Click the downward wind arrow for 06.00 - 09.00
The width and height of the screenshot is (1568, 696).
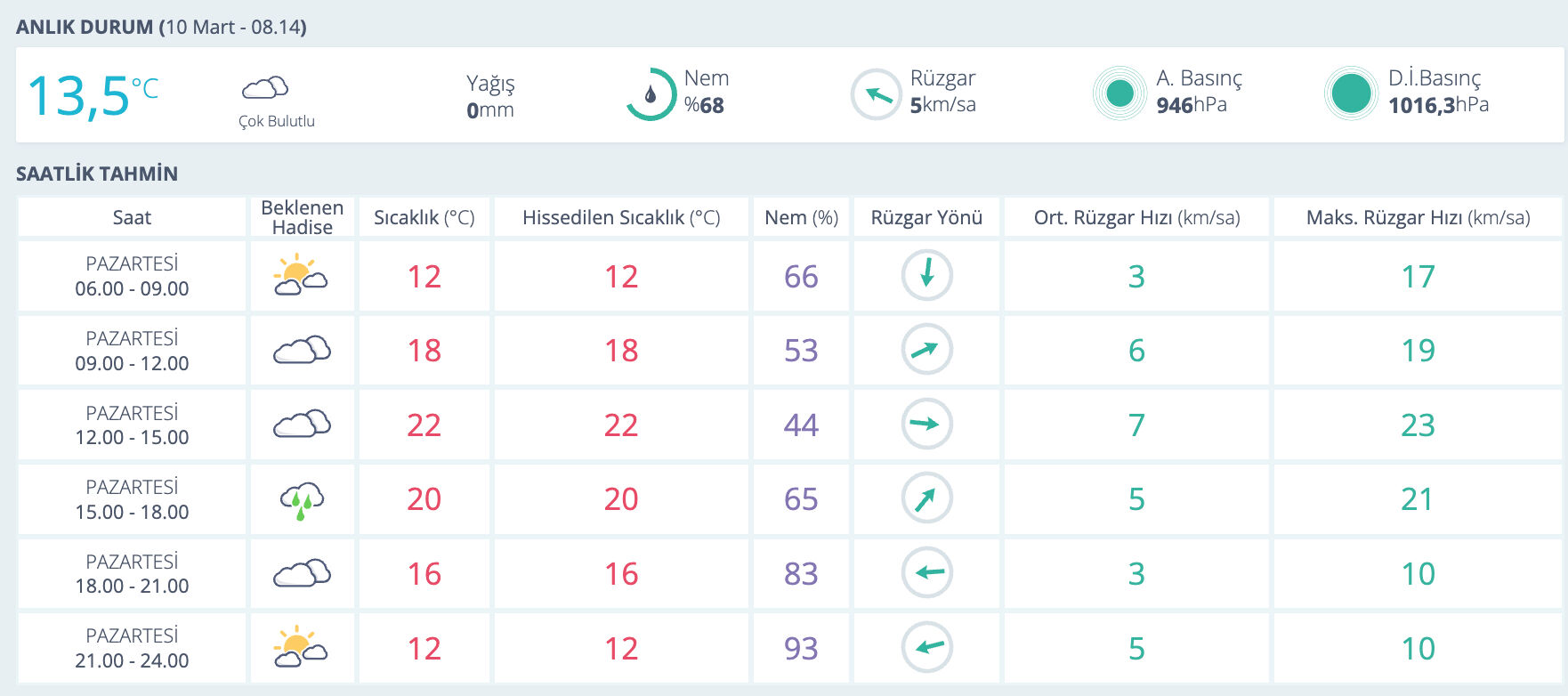tap(926, 275)
